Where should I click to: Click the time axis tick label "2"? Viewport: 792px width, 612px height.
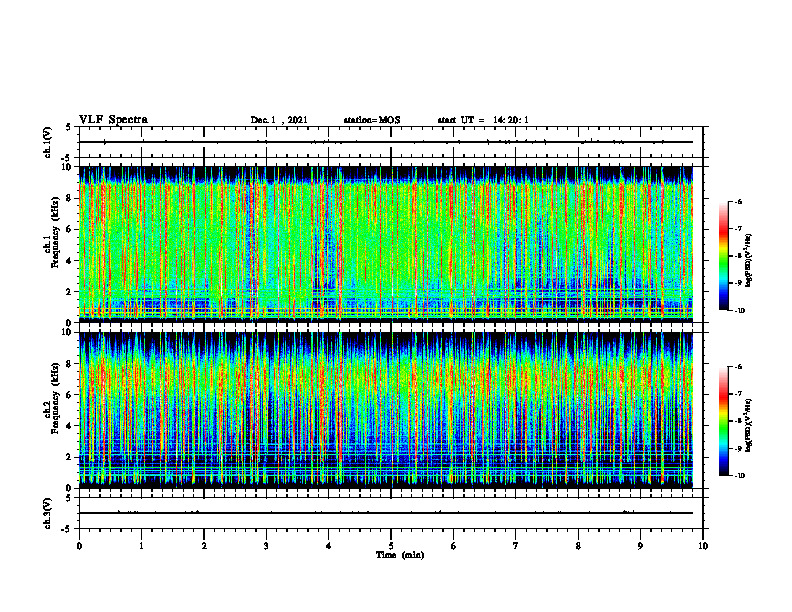pyautogui.click(x=204, y=546)
